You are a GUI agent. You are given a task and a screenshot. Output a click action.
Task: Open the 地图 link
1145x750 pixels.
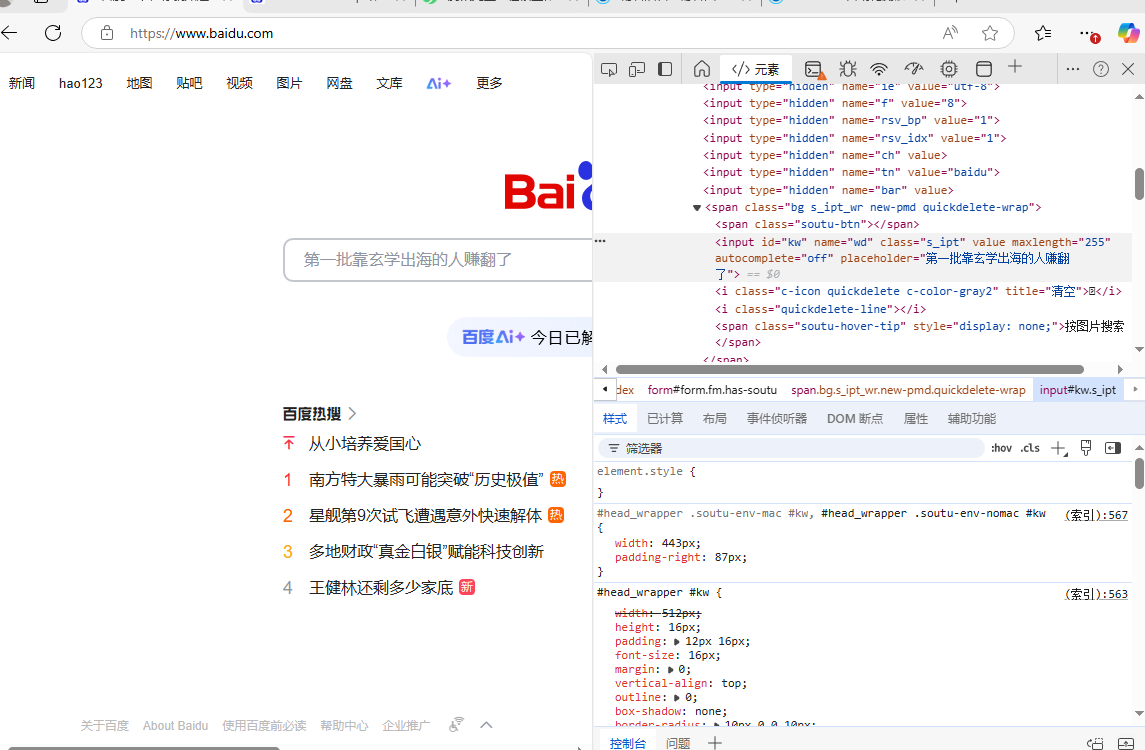[x=139, y=83]
